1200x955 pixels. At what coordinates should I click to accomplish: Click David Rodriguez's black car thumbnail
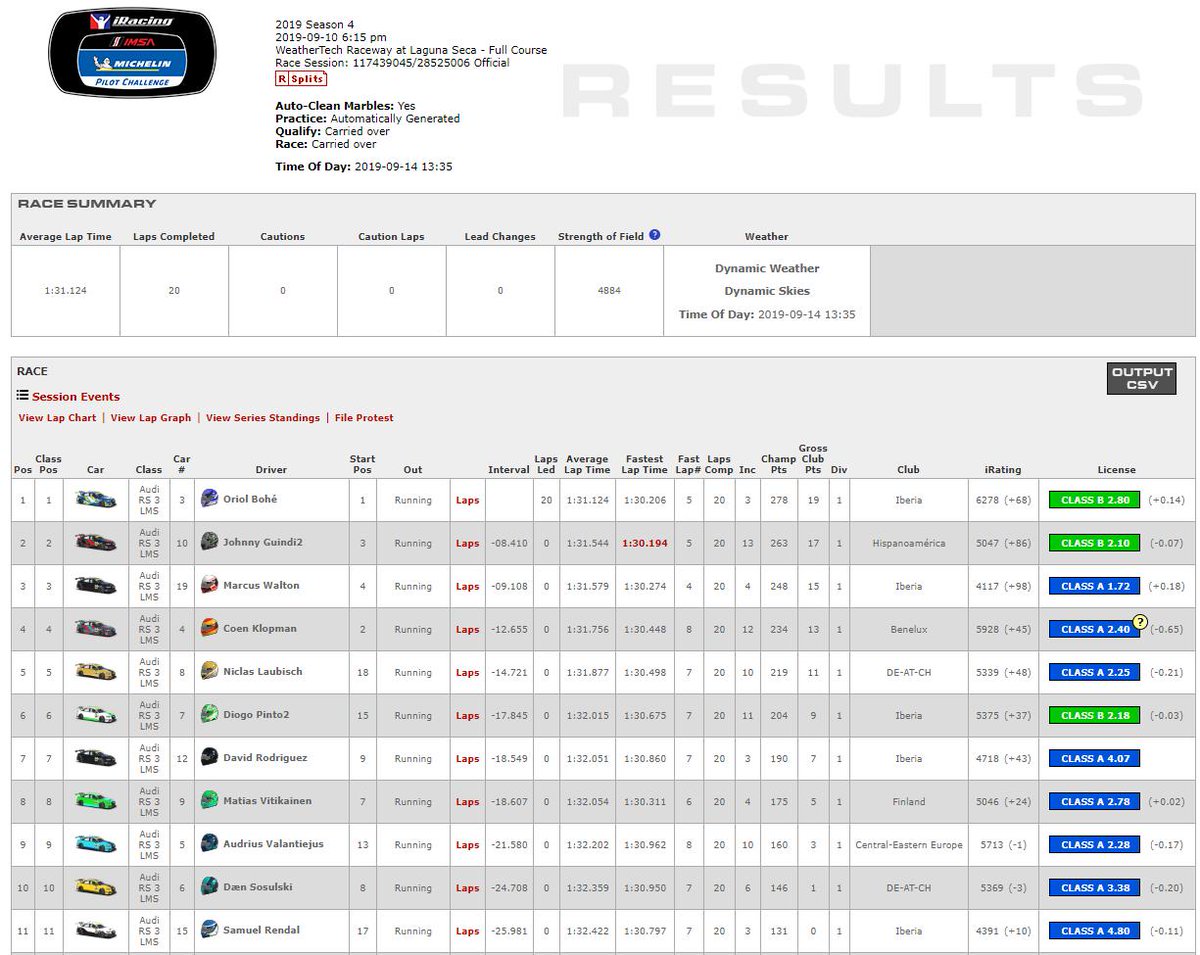click(96, 757)
